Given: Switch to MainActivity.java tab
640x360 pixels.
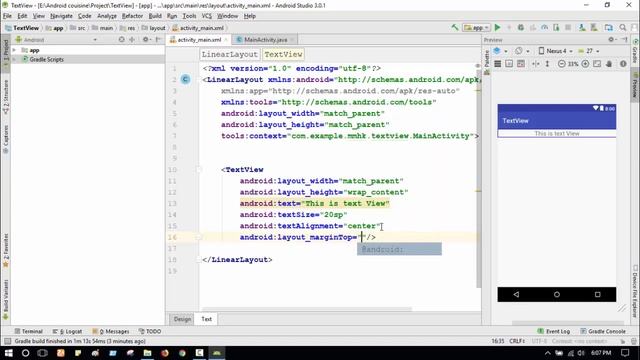Looking at the screenshot, I should pyautogui.click(x=265, y=40).
